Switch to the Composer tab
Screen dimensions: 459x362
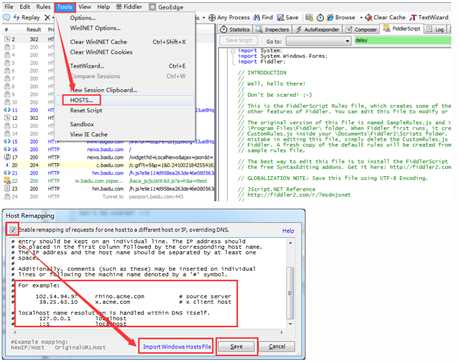coord(362,30)
